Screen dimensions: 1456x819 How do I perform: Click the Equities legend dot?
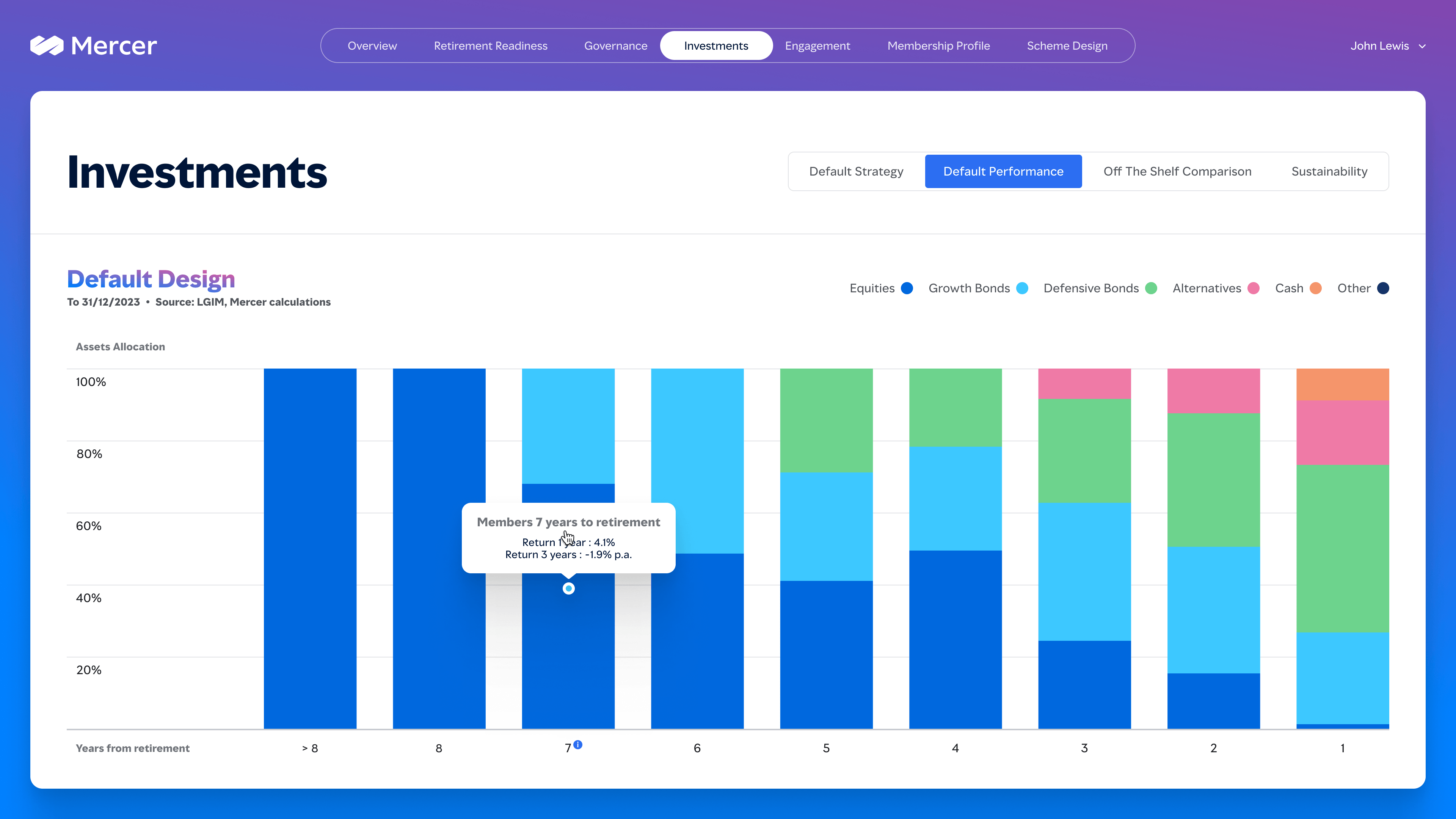pos(907,288)
